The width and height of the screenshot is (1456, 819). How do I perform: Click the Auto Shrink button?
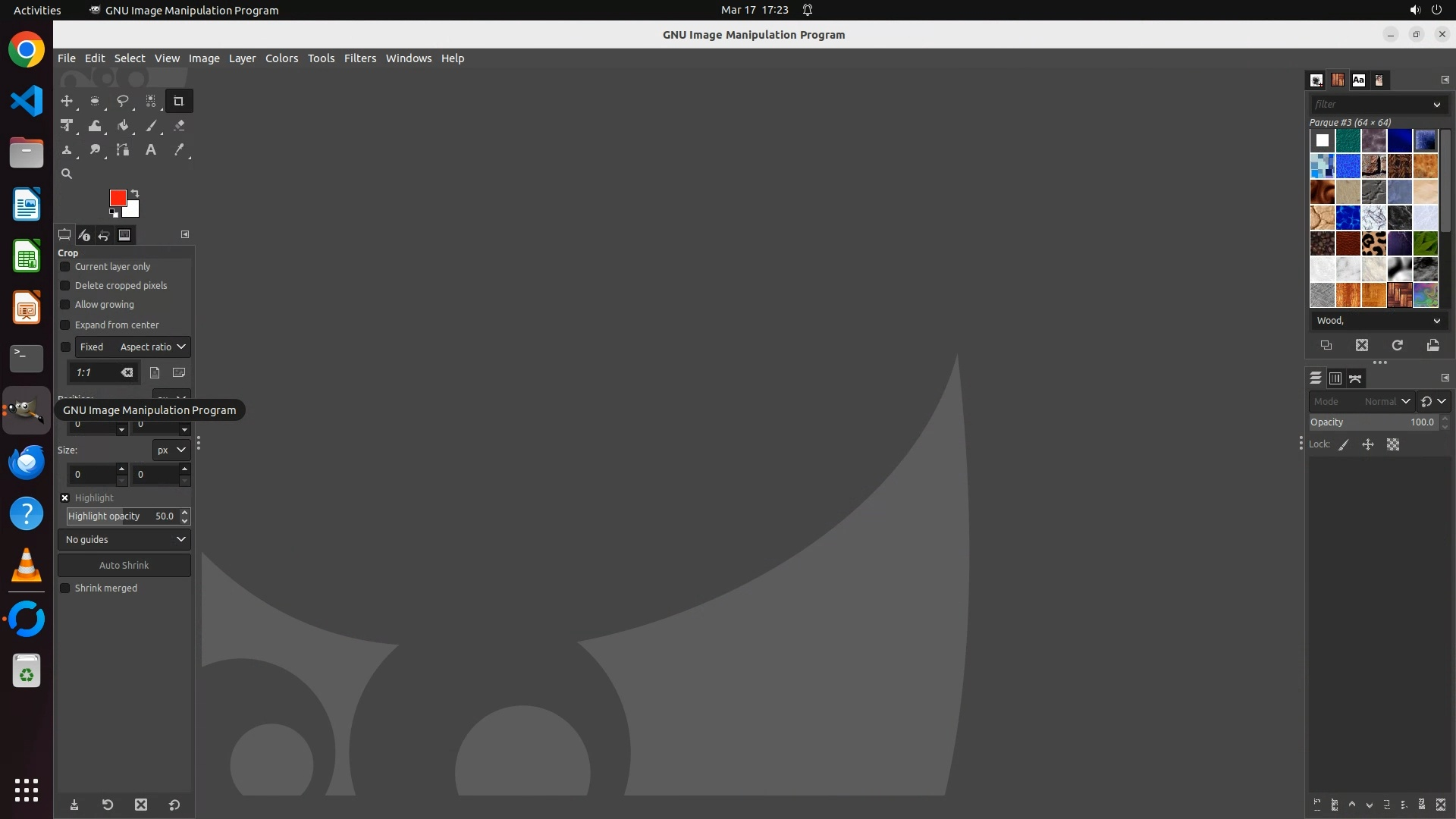coord(124,565)
